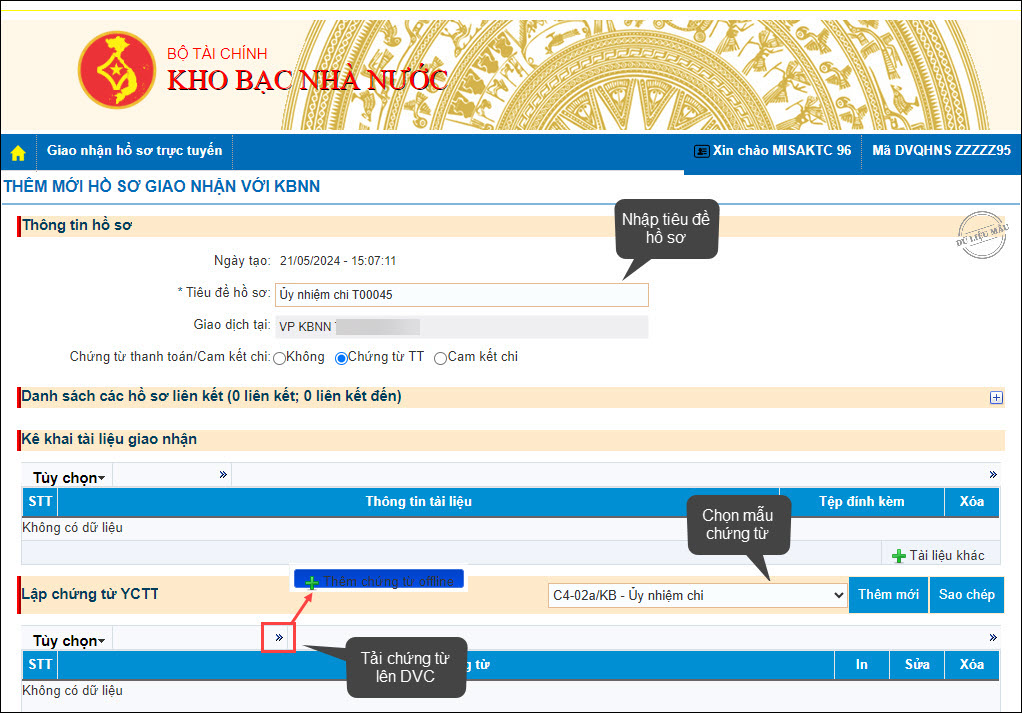The image size is (1022, 713).
Task: Click the Tiêu đề hồ sơ input field
Action: [461, 294]
